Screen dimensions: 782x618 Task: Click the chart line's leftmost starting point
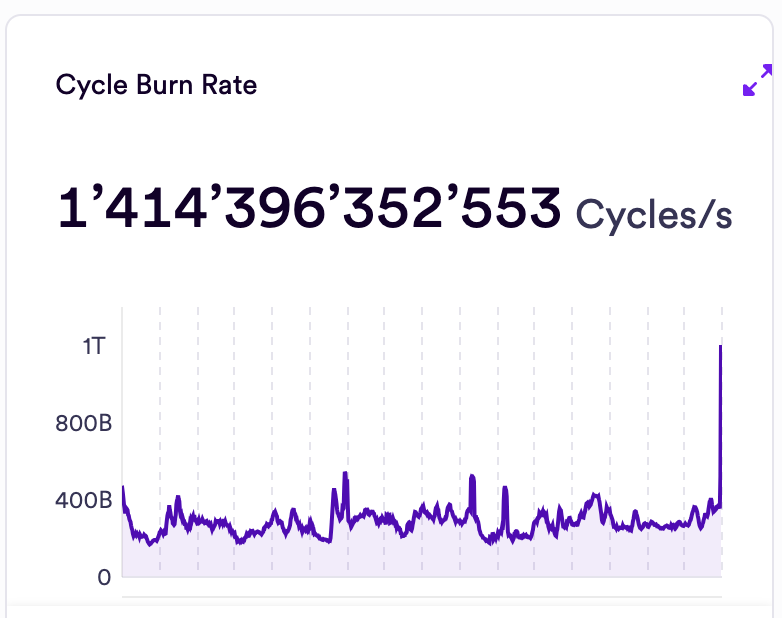[123, 488]
